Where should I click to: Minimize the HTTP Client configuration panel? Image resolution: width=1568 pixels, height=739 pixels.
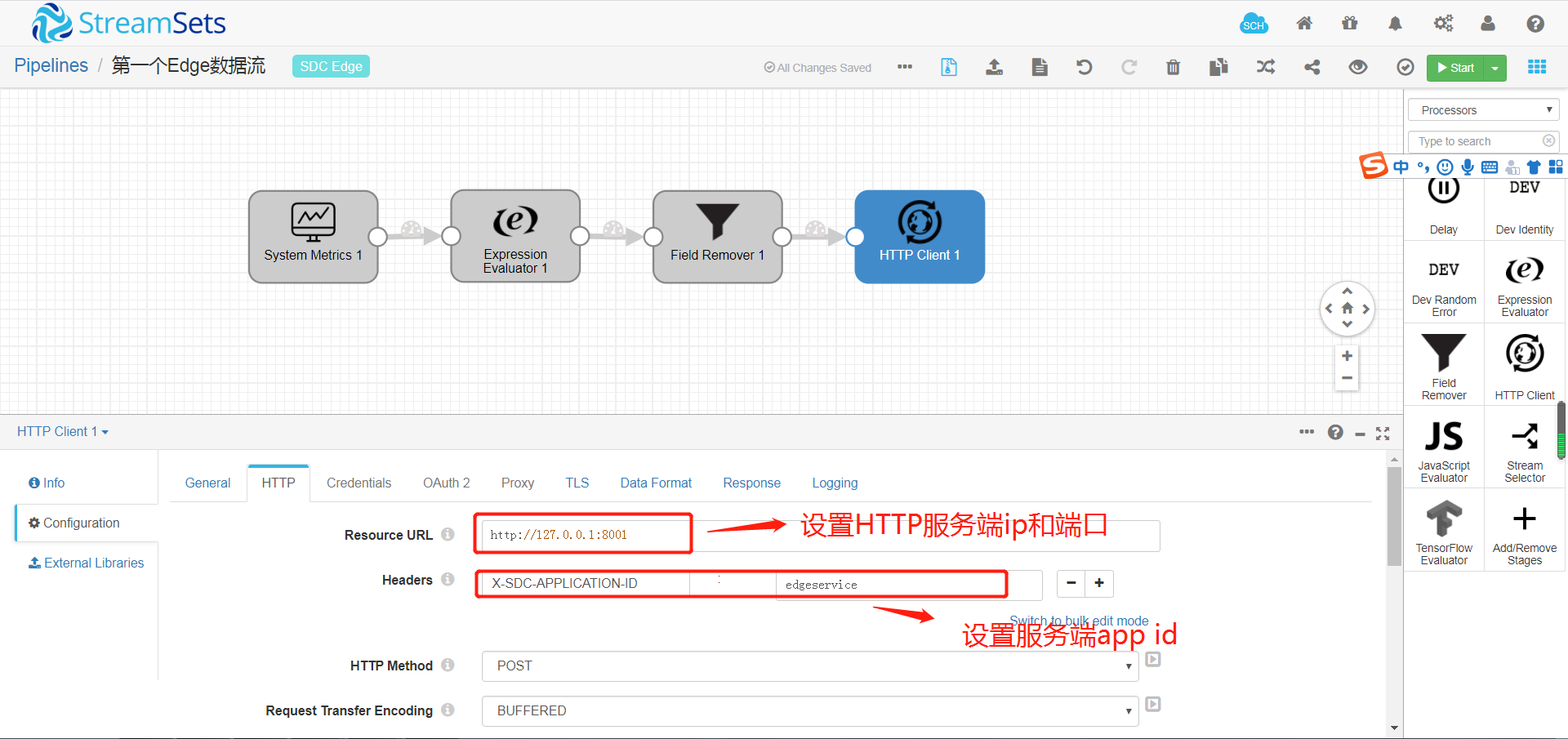1360,433
